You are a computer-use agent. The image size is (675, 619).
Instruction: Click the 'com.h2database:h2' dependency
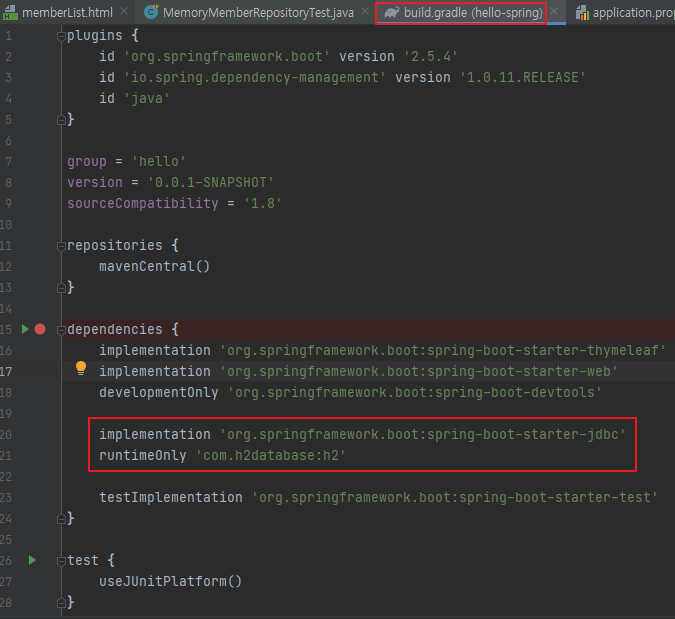[x=271, y=455]
